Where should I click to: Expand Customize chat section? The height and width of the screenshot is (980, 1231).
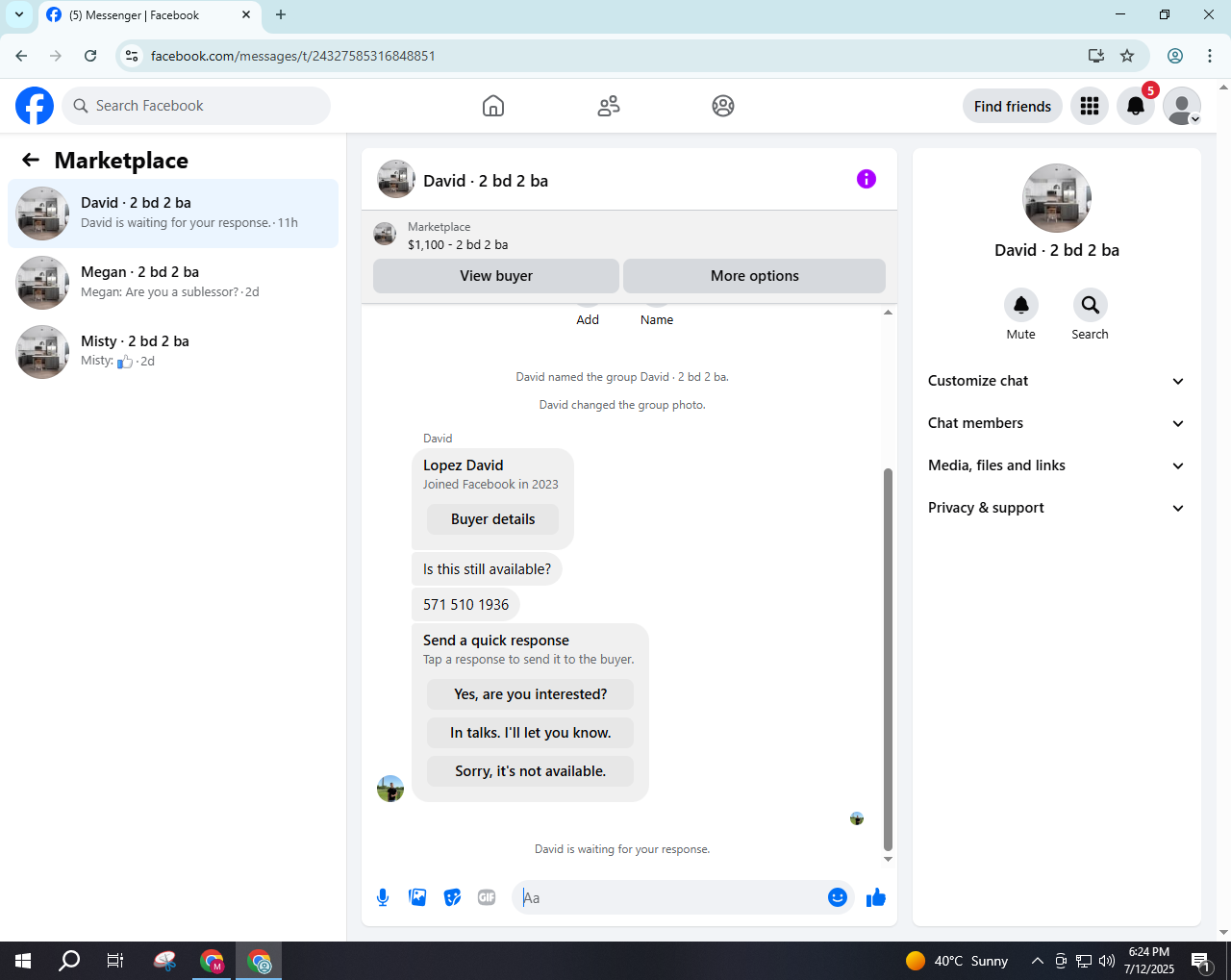click(x=1056, y=381)
